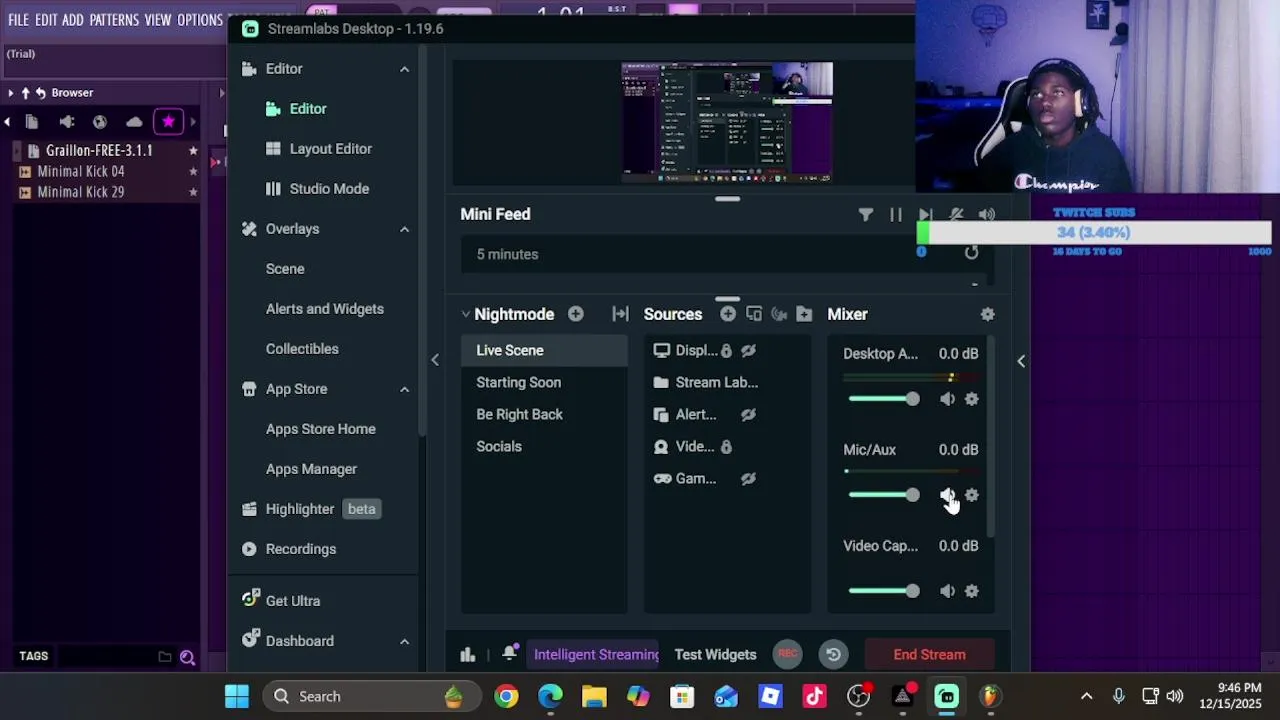This screenshot has width=1280, height=720.
Task: Select Live Scene in scenes list
Action: point(544,350)
